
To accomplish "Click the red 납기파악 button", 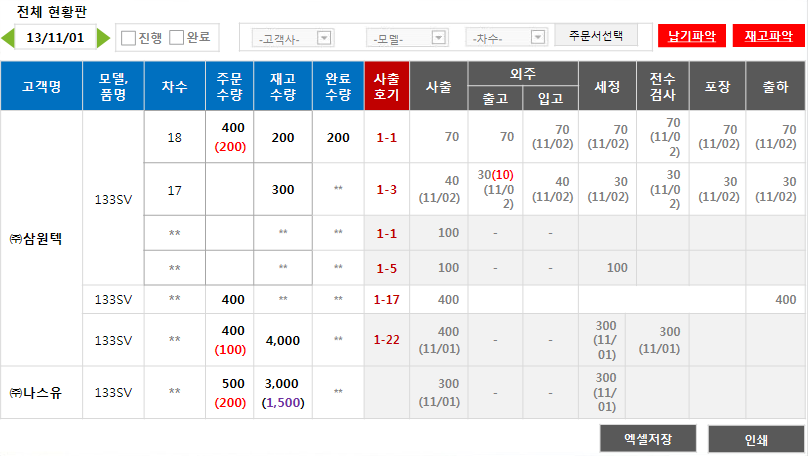I will [x=692, y=36].
